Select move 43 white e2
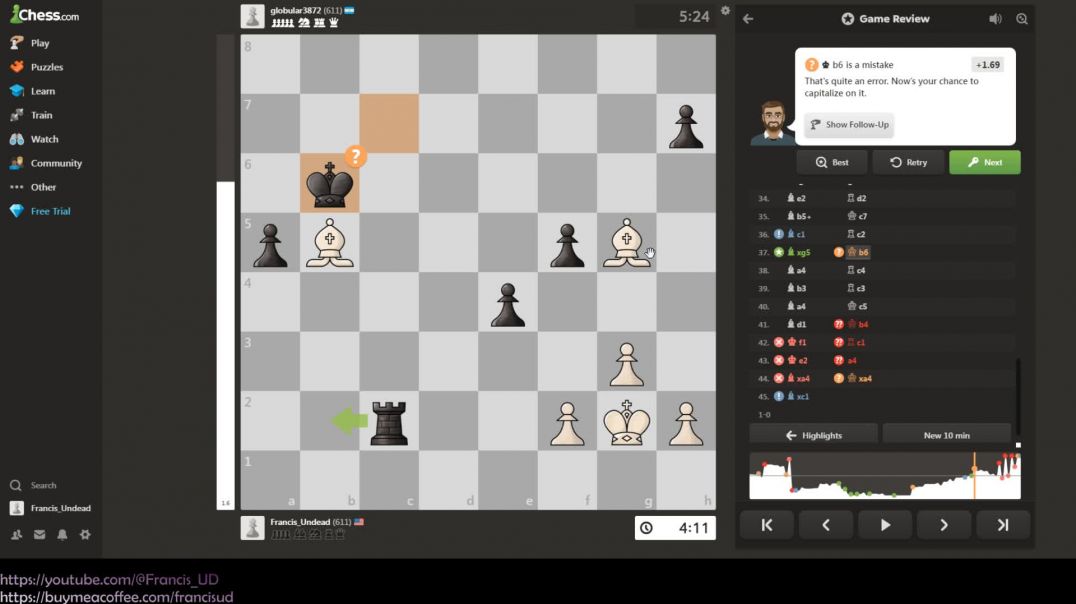1076x604 pixels. click(797, 360)
